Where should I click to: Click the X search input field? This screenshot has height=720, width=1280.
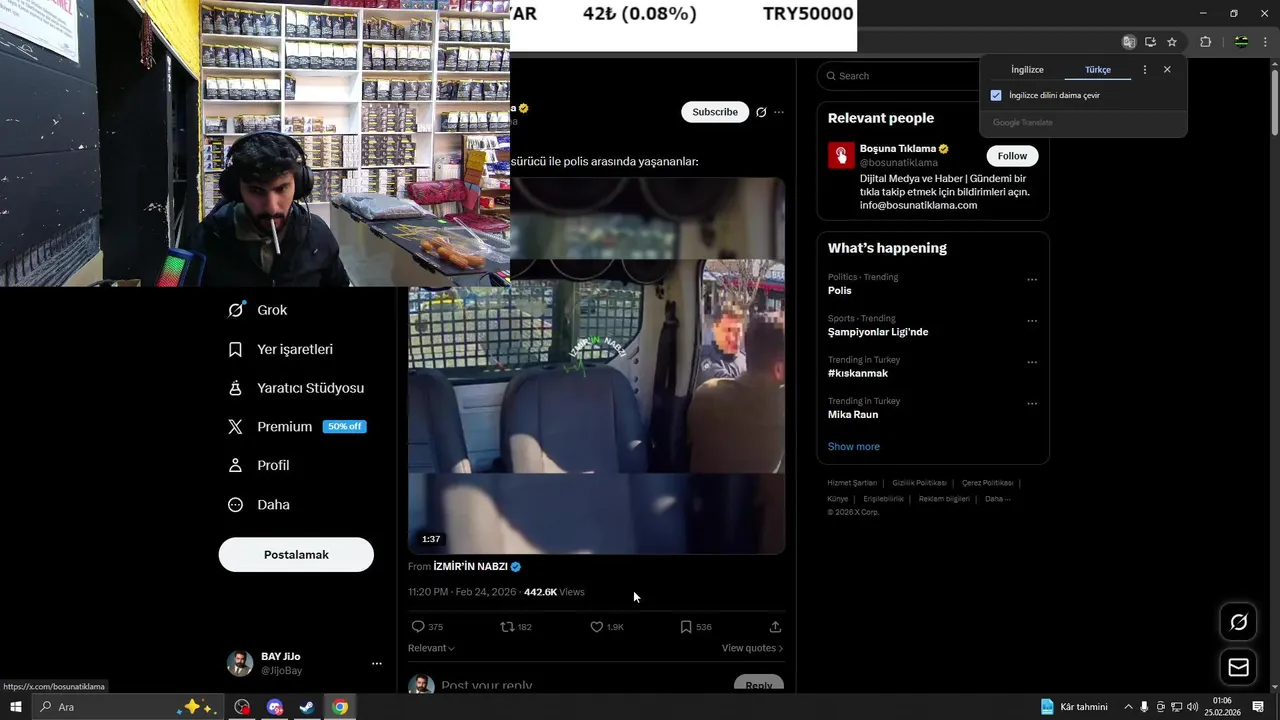(x=900, y=76)
